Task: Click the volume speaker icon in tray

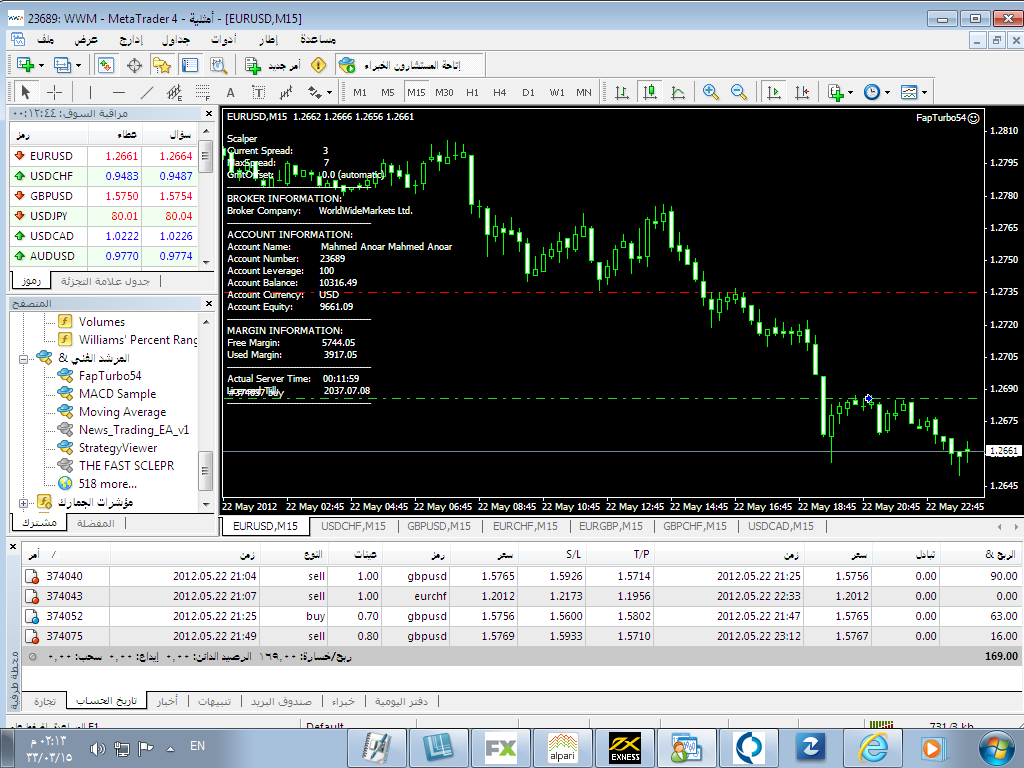Action: coord(97,748)
